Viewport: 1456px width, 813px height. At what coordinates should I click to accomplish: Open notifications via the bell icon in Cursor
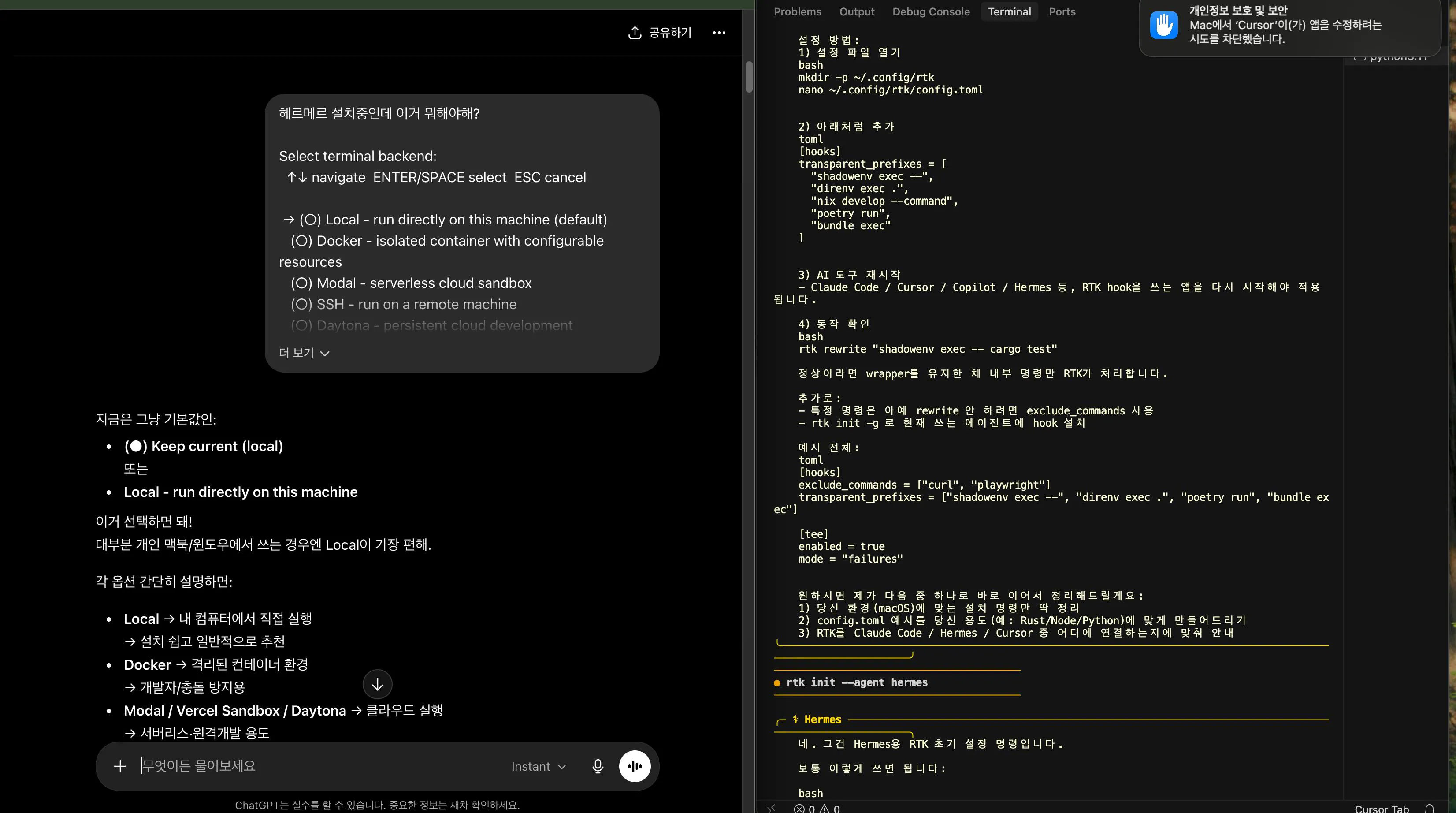(x=1430, y=809)
